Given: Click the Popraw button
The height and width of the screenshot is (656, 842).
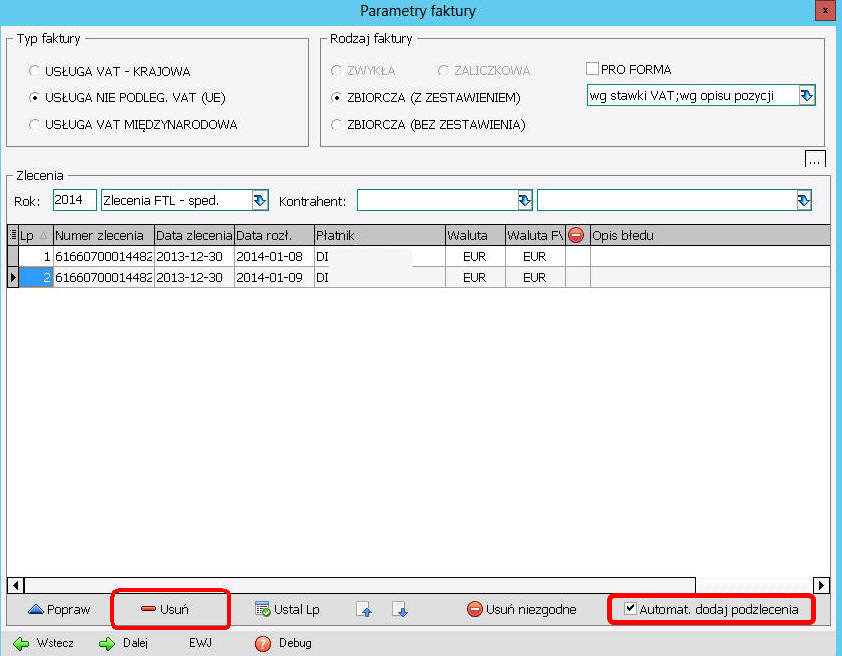Looking at the screenshot, I should point(59,609).
